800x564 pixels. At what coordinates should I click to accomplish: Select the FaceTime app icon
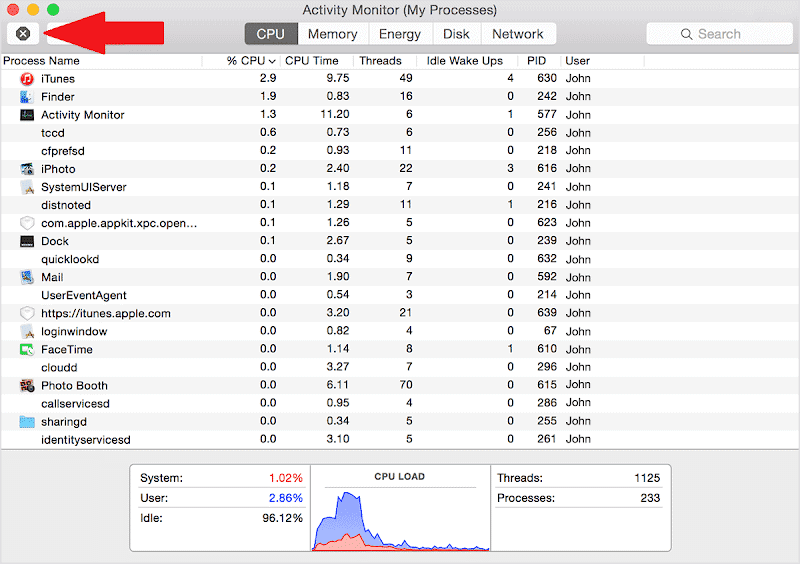point(27,350)
